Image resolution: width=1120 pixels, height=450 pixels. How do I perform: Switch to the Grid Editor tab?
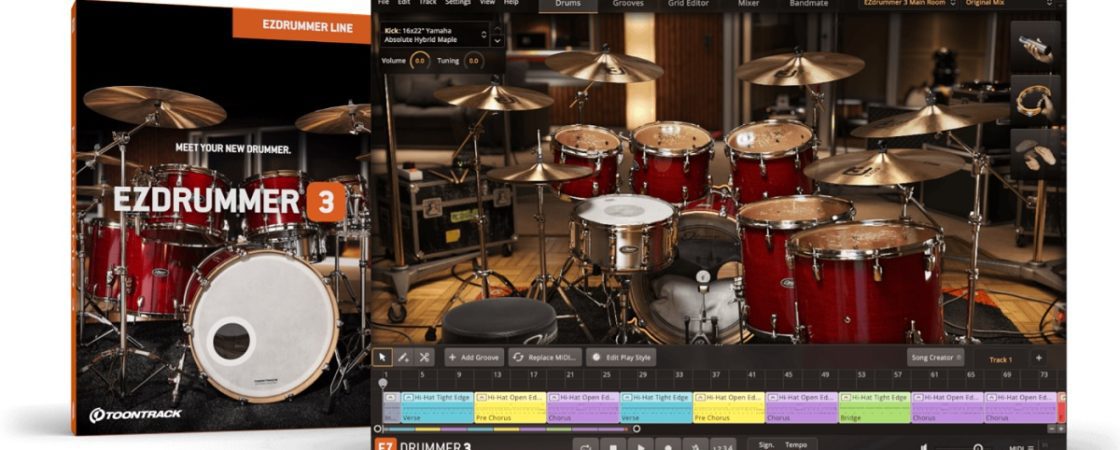pyautogui.click(x=688, y=4)
